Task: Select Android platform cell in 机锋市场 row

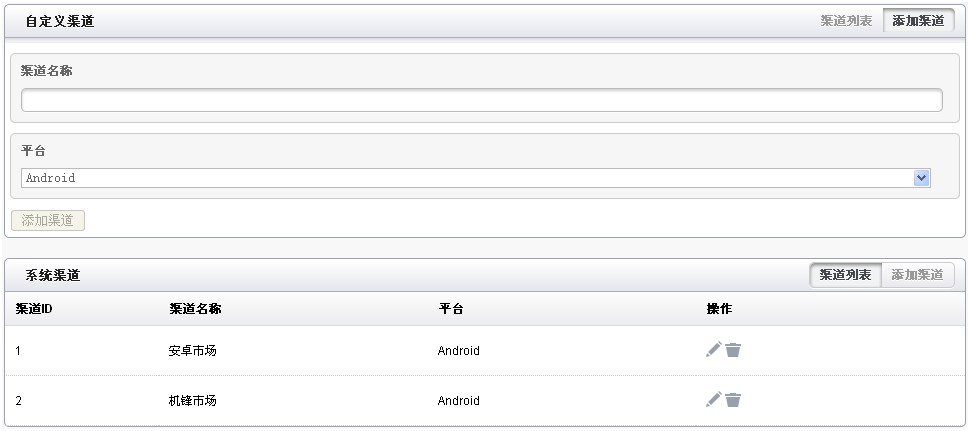Action: tap(458, 401)
